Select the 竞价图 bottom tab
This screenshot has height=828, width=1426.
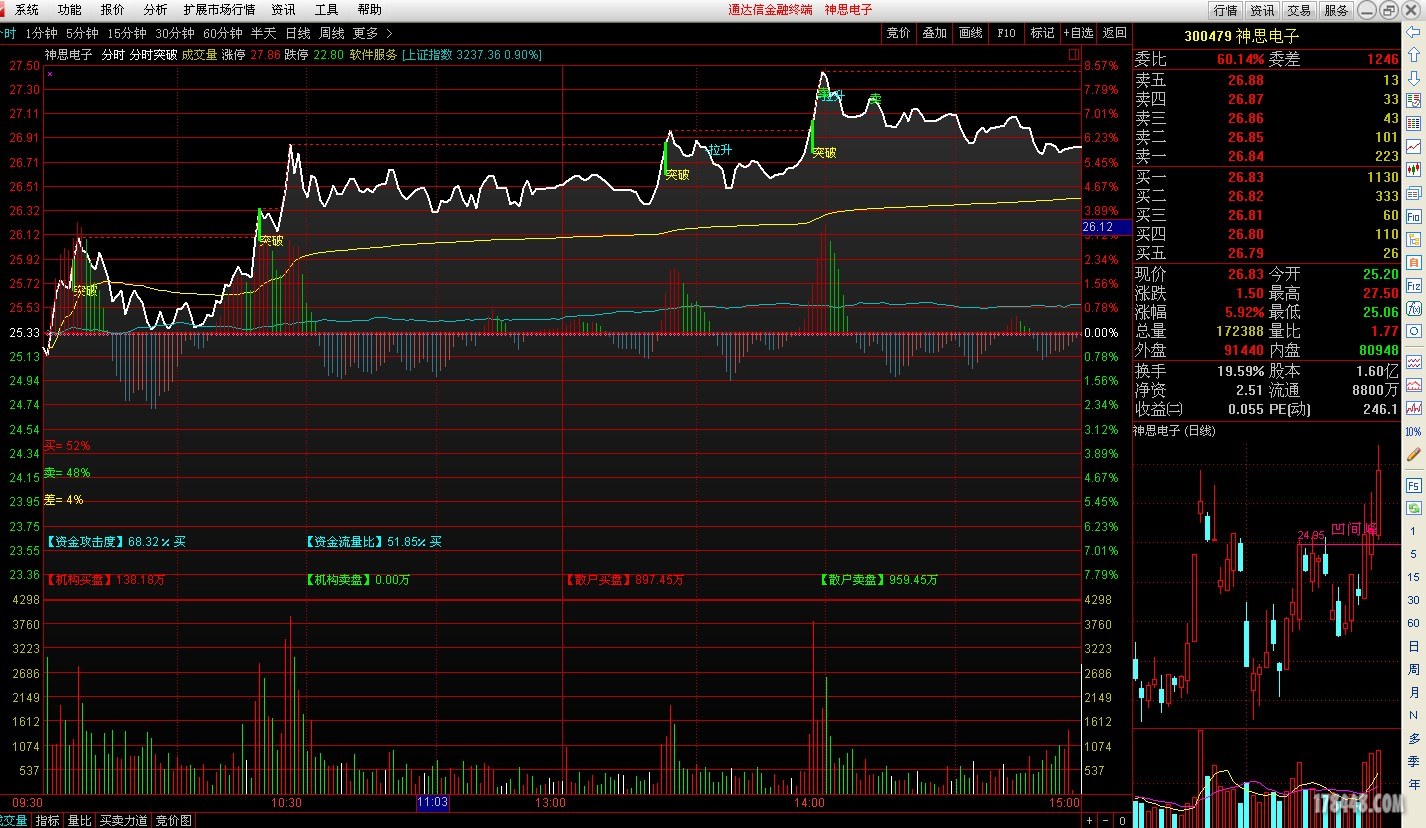[x=174, y=820]
